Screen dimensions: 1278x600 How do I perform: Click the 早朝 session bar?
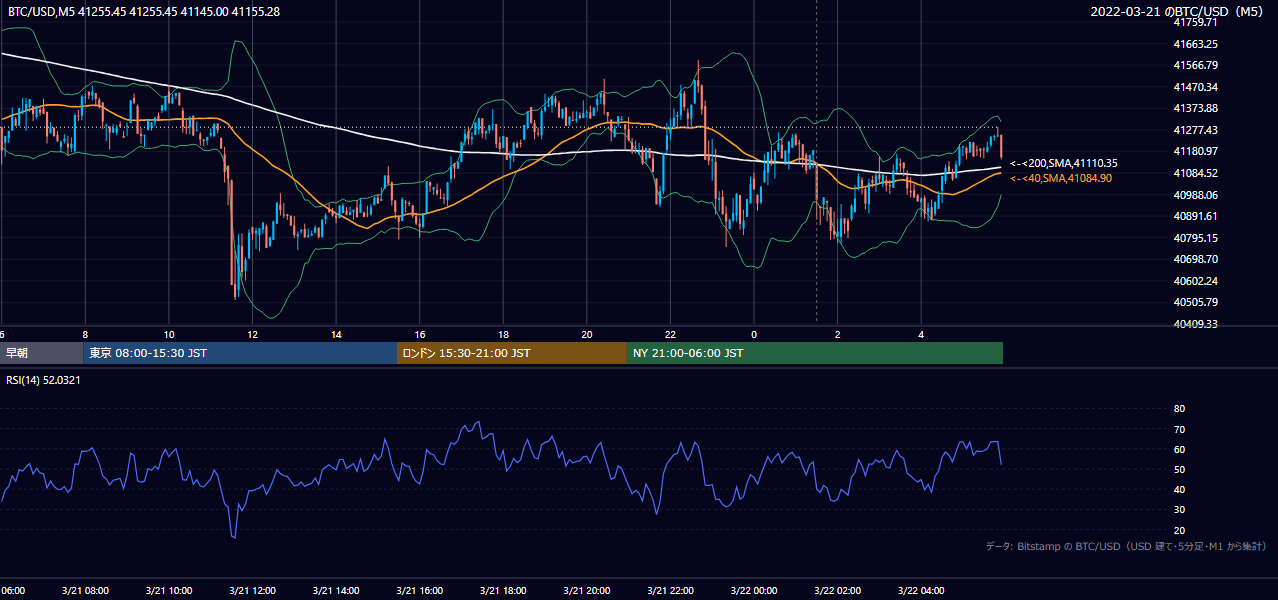(41, 353)
